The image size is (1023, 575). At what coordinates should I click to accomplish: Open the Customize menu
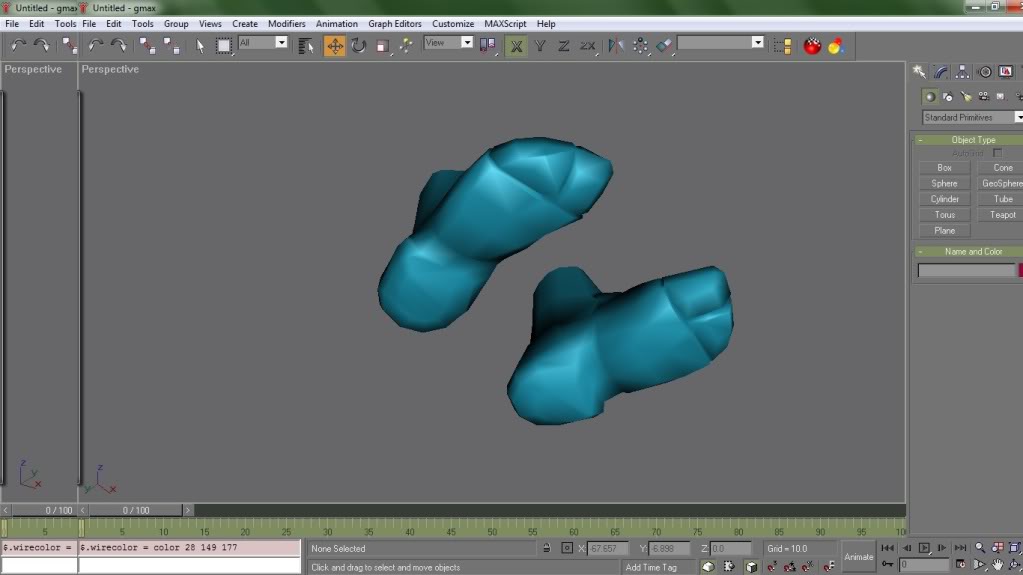pos(453,23)
